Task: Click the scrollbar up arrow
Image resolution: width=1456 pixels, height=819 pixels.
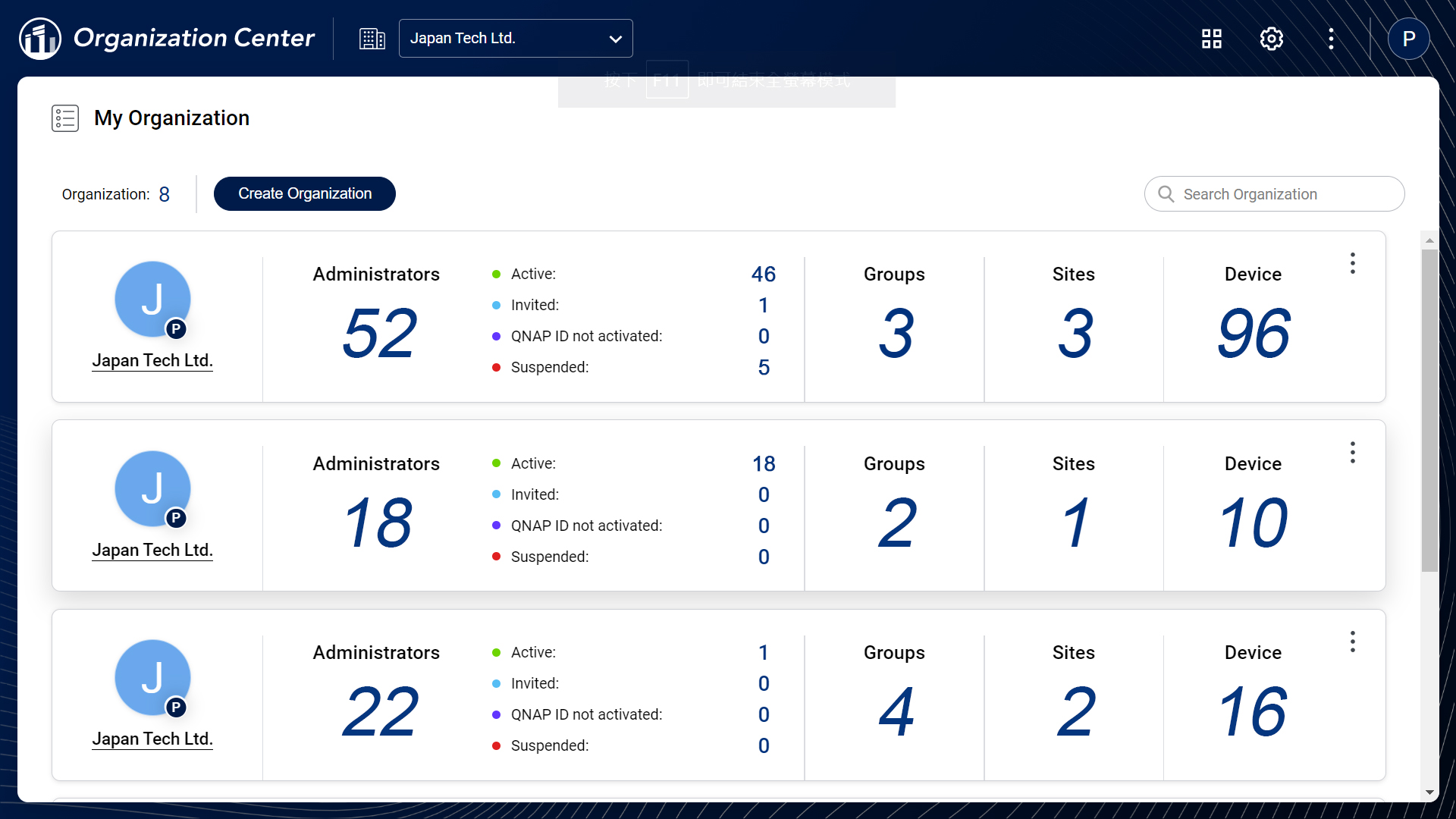Action: (1429, 240)
